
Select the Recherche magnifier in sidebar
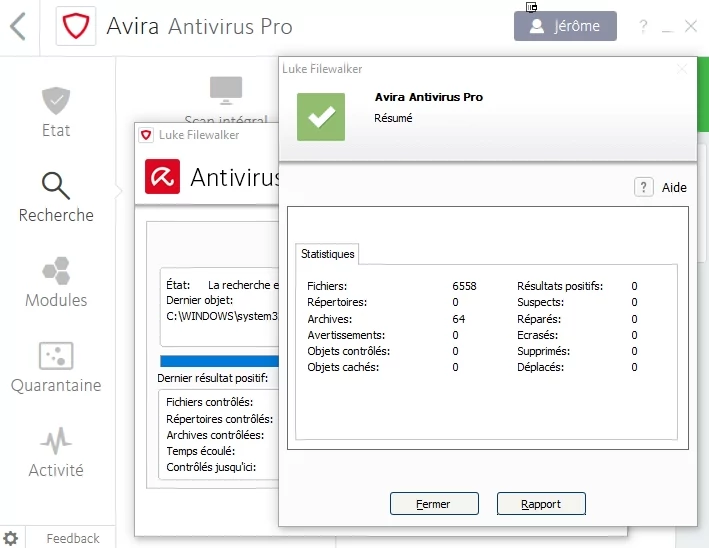(56, 197)
